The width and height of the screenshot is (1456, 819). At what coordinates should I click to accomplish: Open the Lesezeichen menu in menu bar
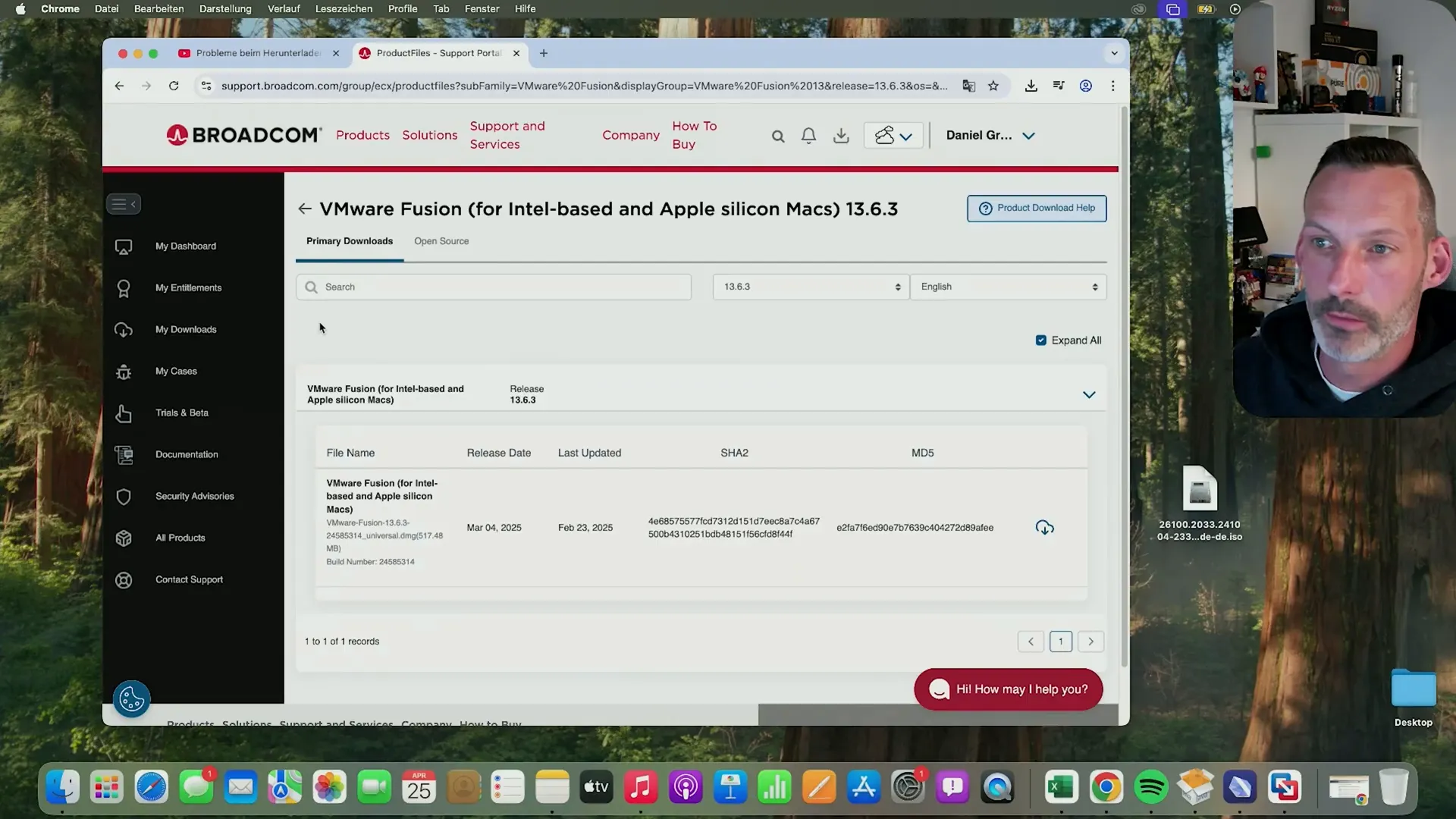(344, 9)
